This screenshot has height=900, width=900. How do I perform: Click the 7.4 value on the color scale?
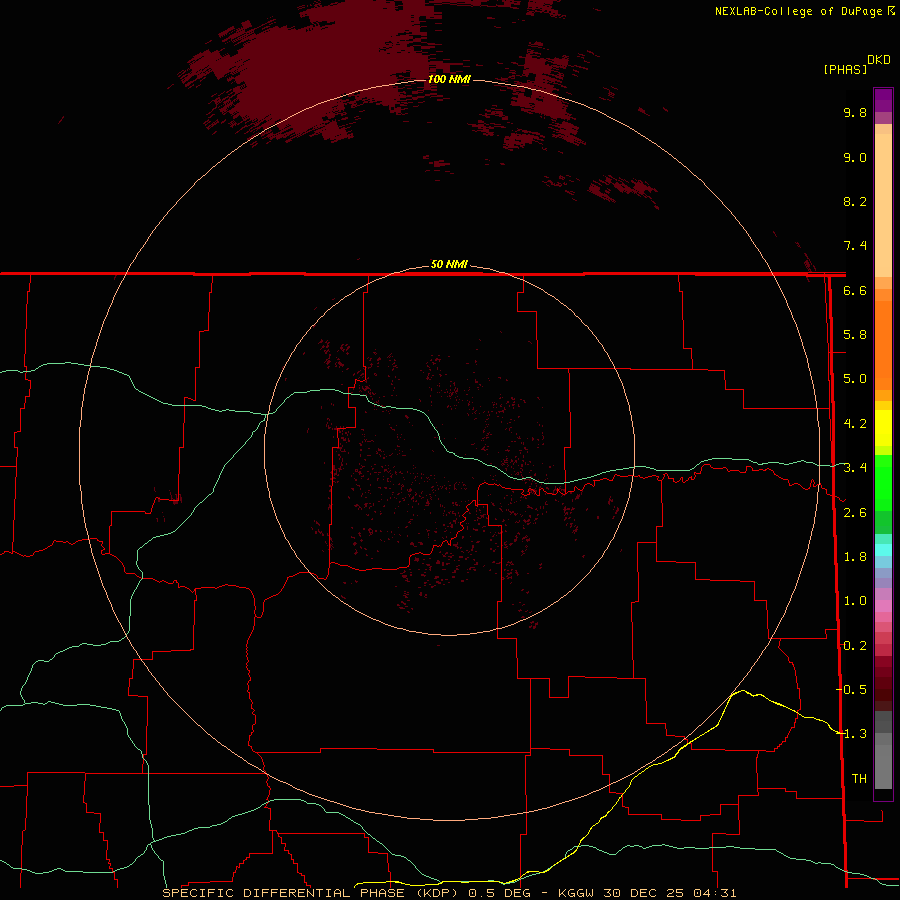point(855,246)
